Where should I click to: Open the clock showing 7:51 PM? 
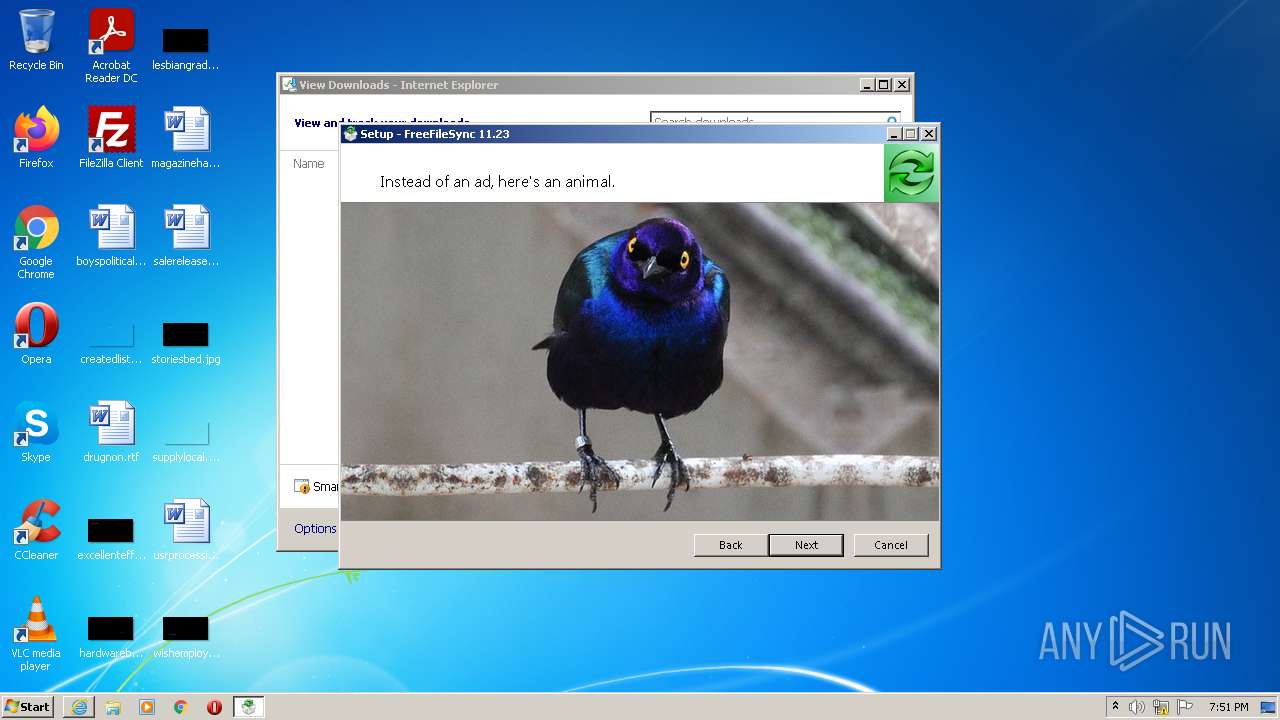(1228, 707)
